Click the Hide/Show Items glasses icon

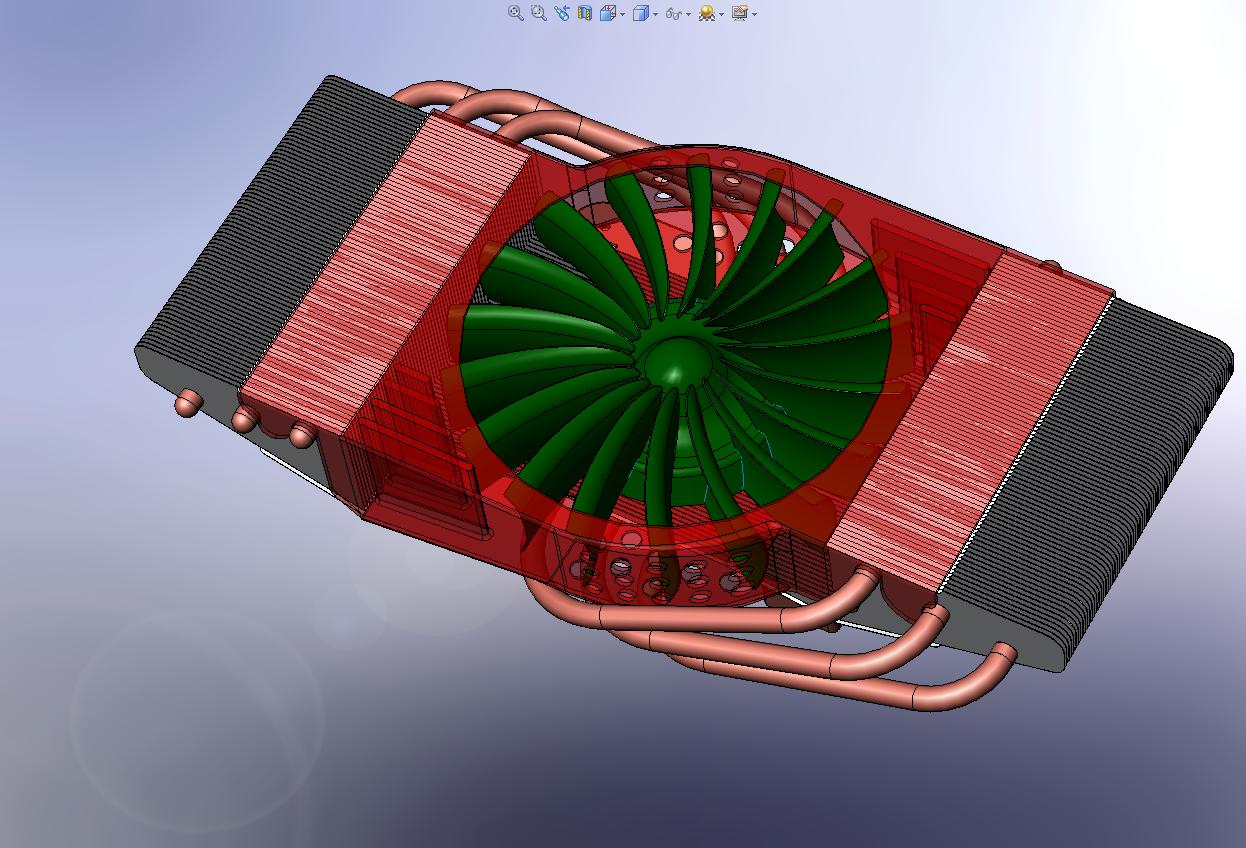click(674, 14)
